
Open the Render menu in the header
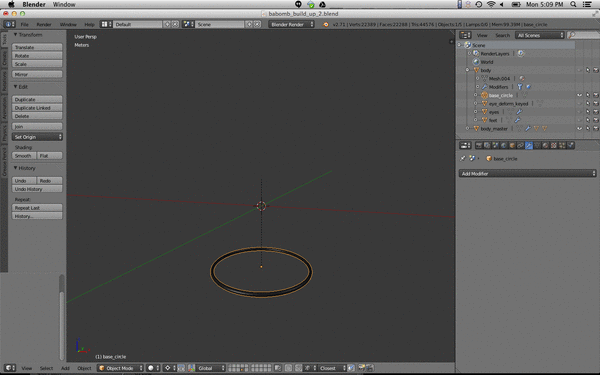point(44,24)
